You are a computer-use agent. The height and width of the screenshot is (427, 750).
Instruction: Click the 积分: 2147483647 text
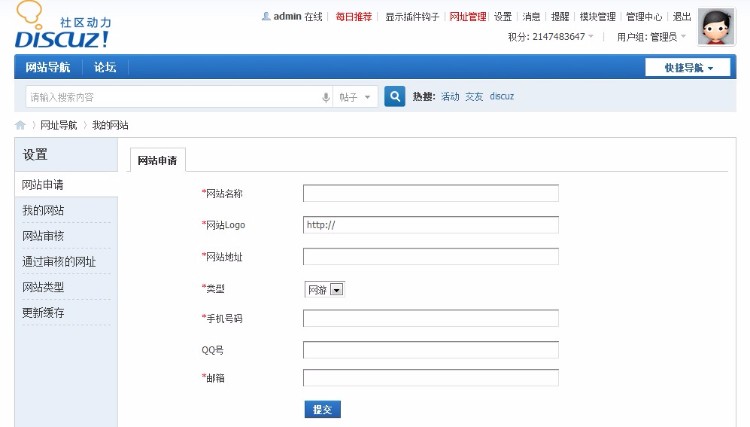546,37
